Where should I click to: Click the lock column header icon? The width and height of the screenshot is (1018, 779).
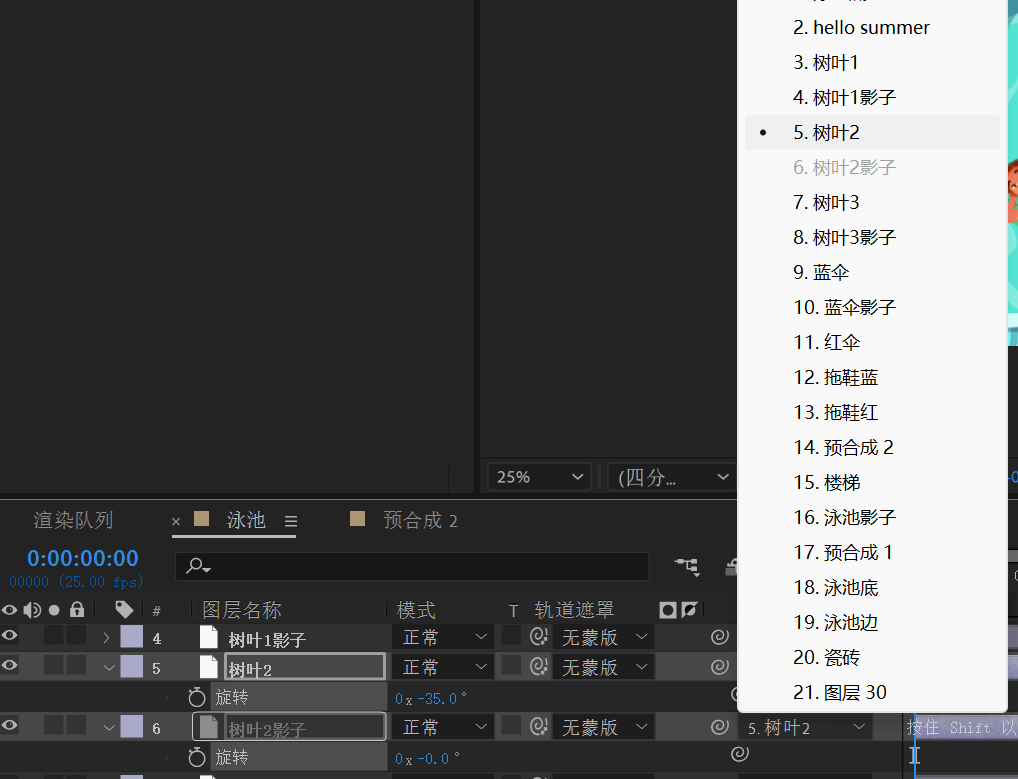click(x=77, y=609)
